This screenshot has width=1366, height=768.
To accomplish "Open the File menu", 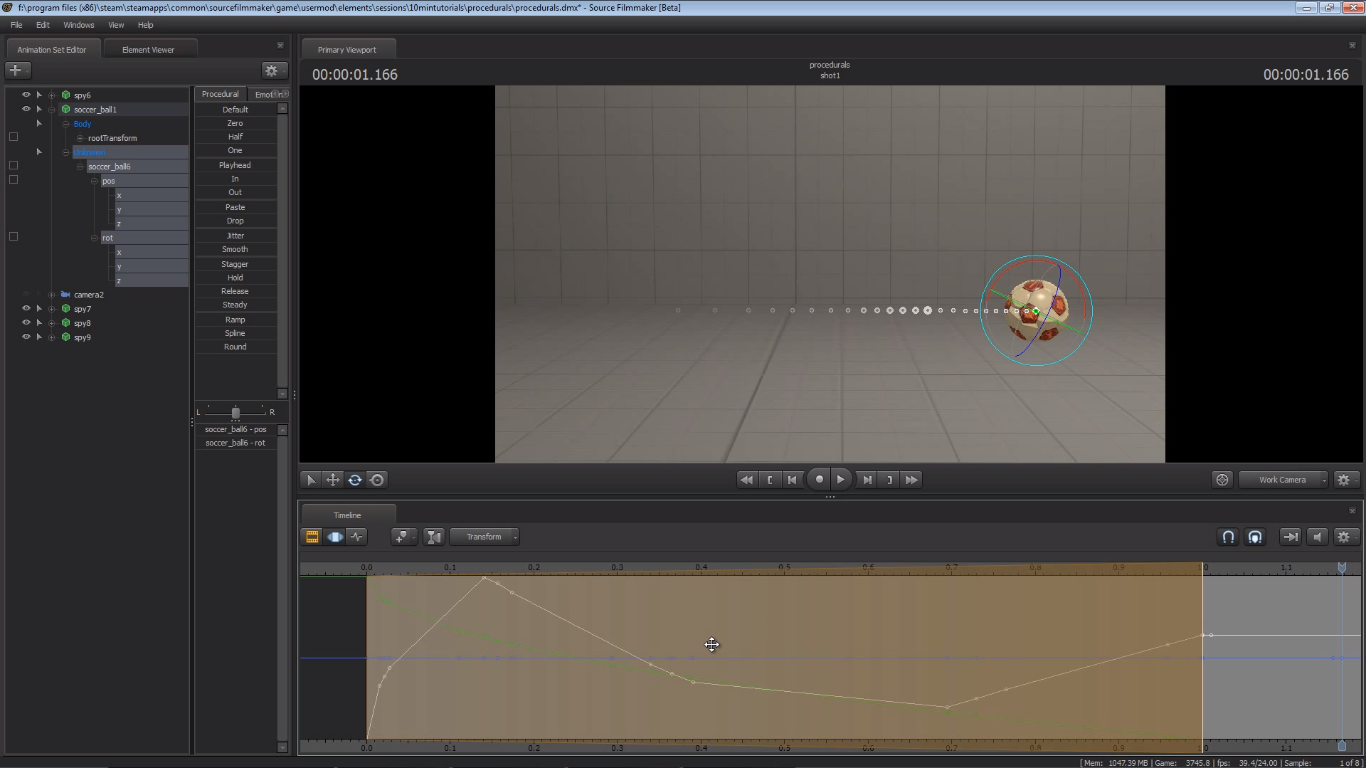I will [16, 25].
